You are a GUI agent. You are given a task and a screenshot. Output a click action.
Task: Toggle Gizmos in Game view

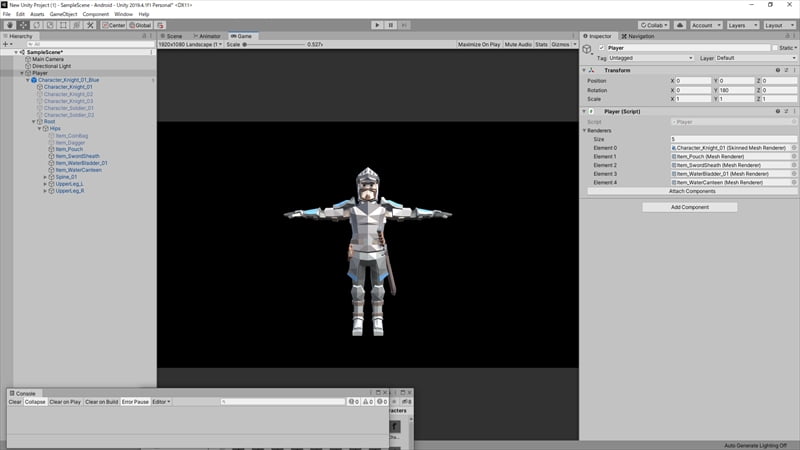(x=560, y=44)
